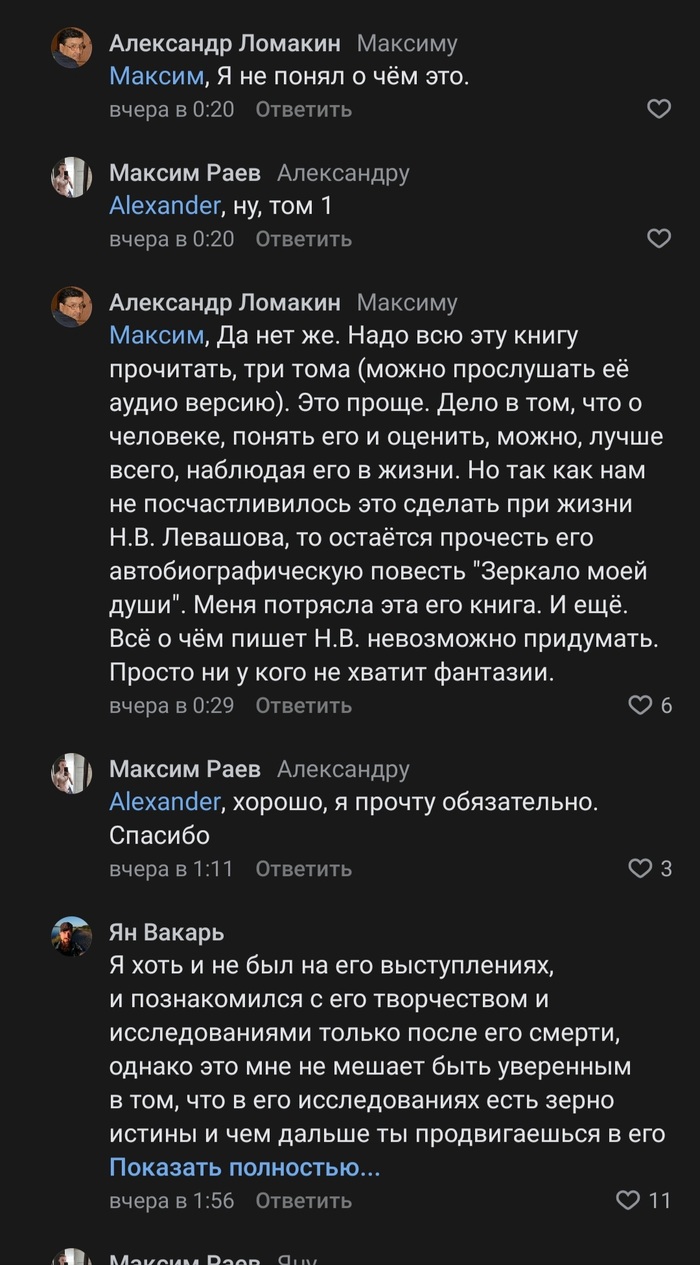Image resolution: width=700 pixels, height=1265 pixels.
Task: Like Ян Вакарь's comment with 11 likes
Action: pyautogui.click(x=627, y=1200)
